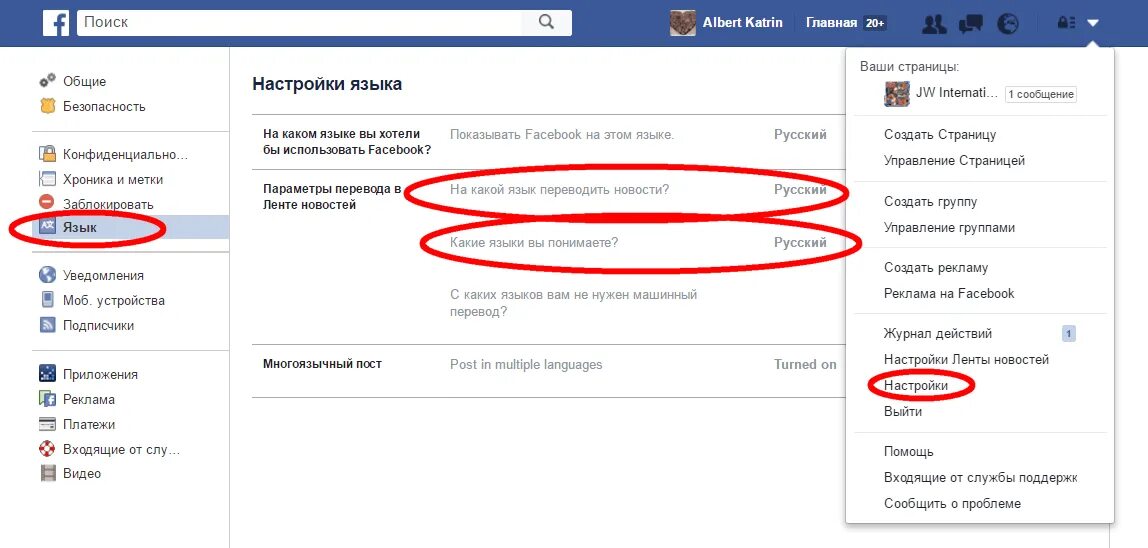
Task: Click the Turned on status value
Action: [805, 364]
